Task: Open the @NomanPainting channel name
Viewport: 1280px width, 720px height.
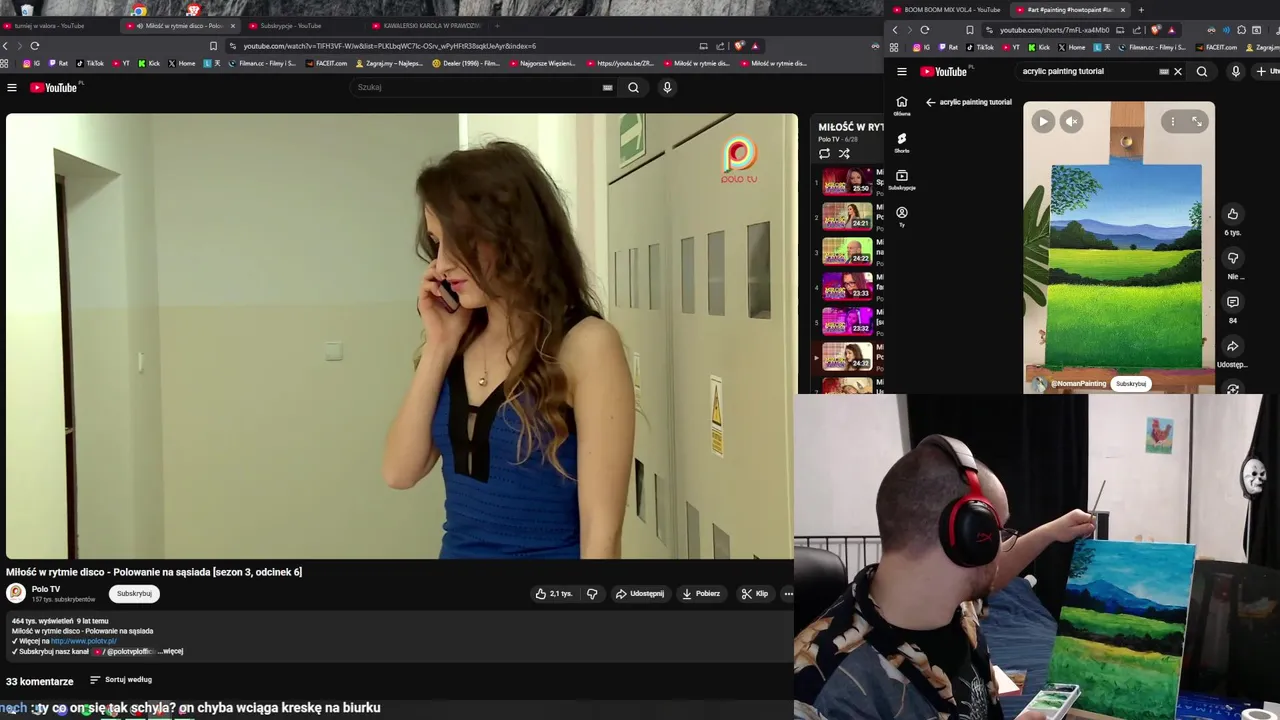Action: point(1078,384)
